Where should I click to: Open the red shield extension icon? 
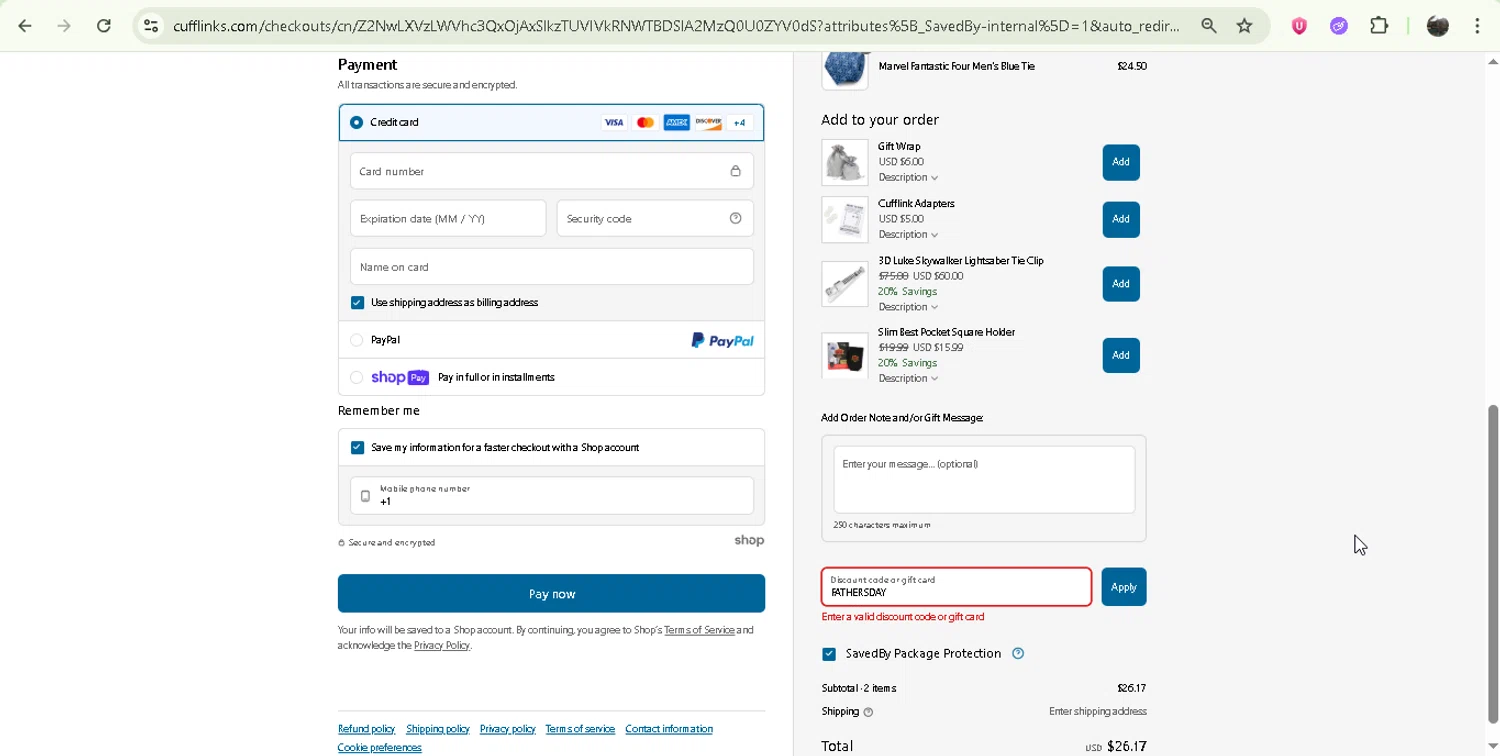point(1299,26)
